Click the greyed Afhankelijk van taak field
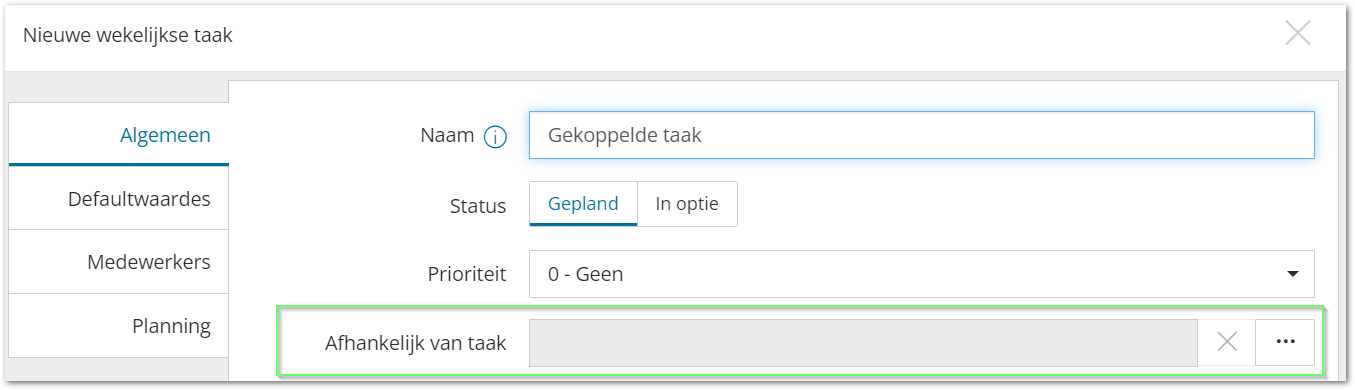 862,343
